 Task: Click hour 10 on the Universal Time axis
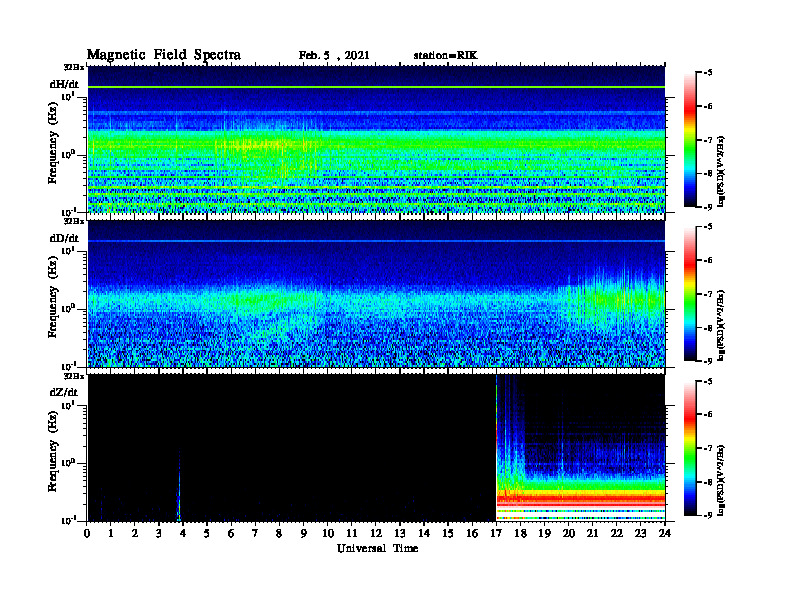(328, 534)
